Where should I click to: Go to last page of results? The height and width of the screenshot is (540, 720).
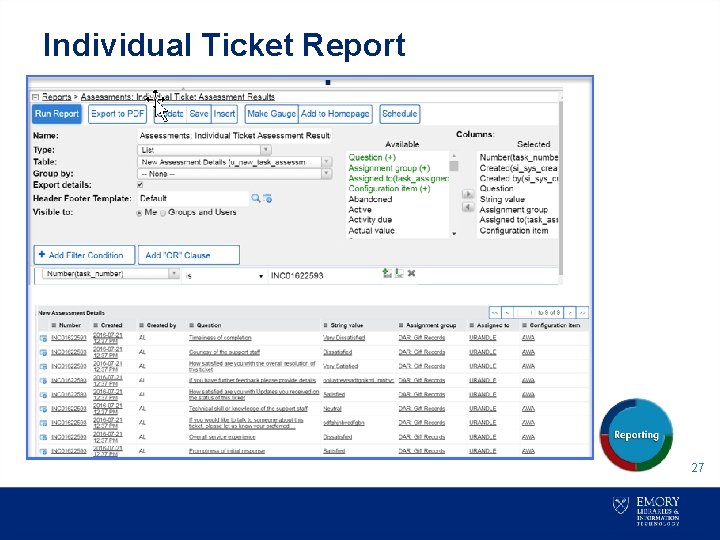coord(582,313)
